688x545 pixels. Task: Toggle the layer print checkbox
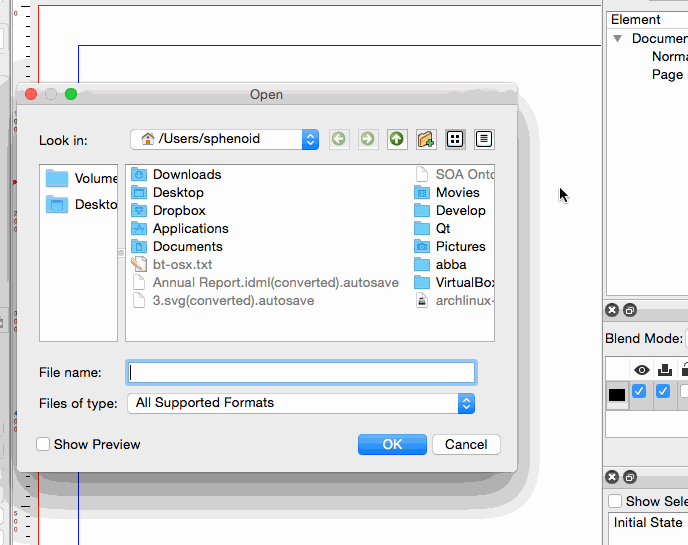coord(662,392)
